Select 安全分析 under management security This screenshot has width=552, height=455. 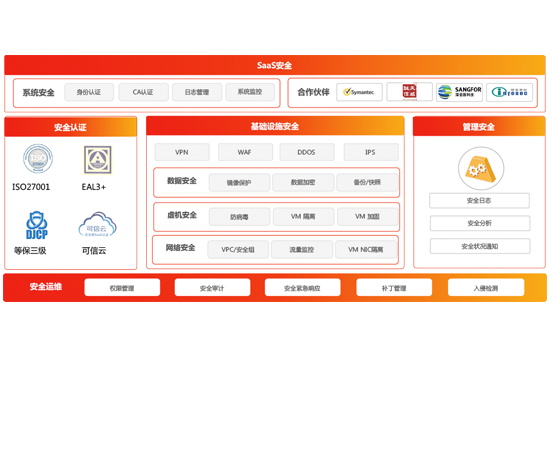coord(480,223)
